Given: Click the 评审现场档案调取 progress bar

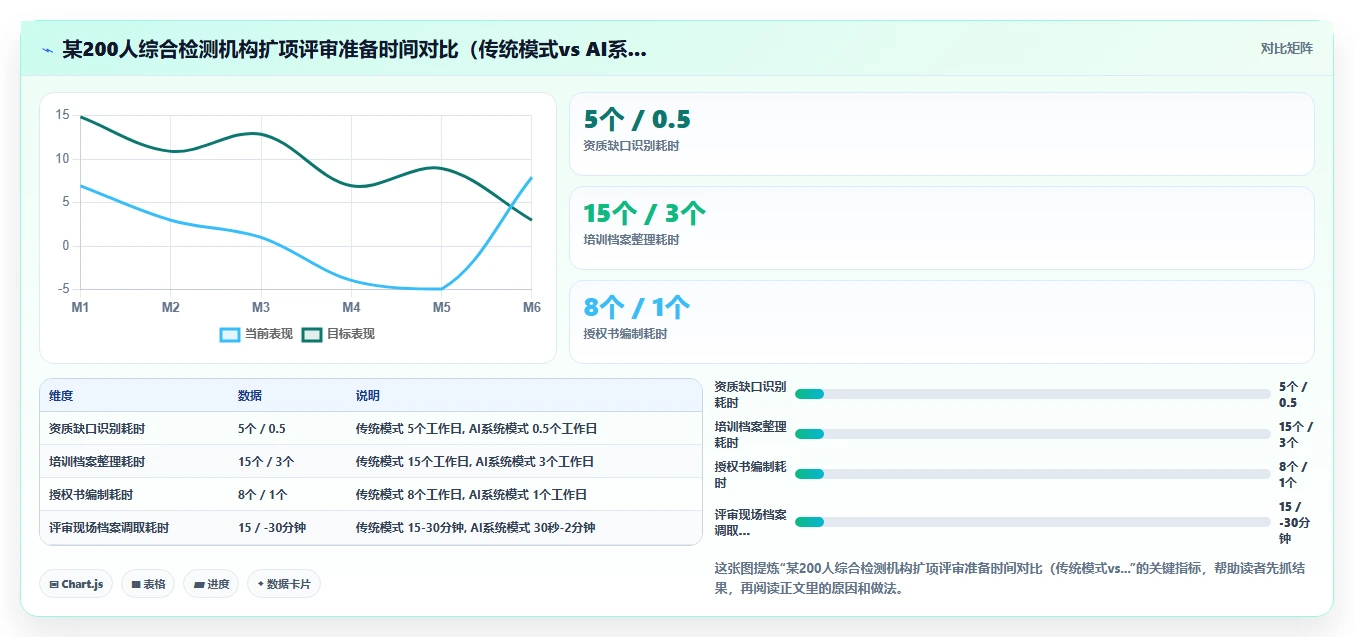Looking at the screenshot, I should coord(1032,522).
